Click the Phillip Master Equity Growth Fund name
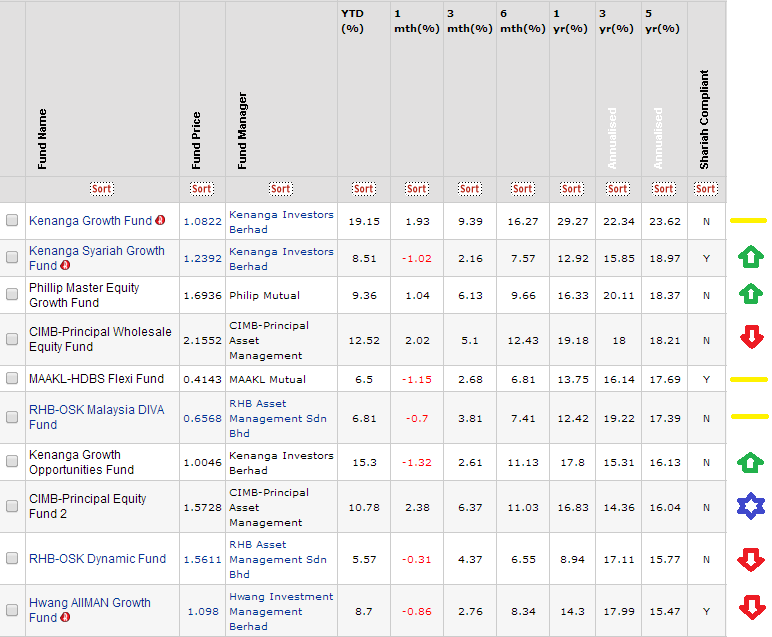The image size is (772, 637). pyautogui.click(x=84, y=295)
